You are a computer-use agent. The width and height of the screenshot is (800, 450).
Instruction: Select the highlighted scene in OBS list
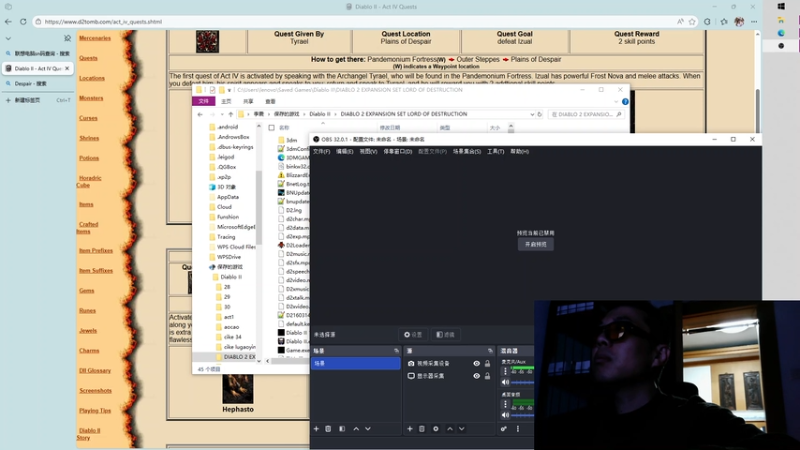(356, 363)
